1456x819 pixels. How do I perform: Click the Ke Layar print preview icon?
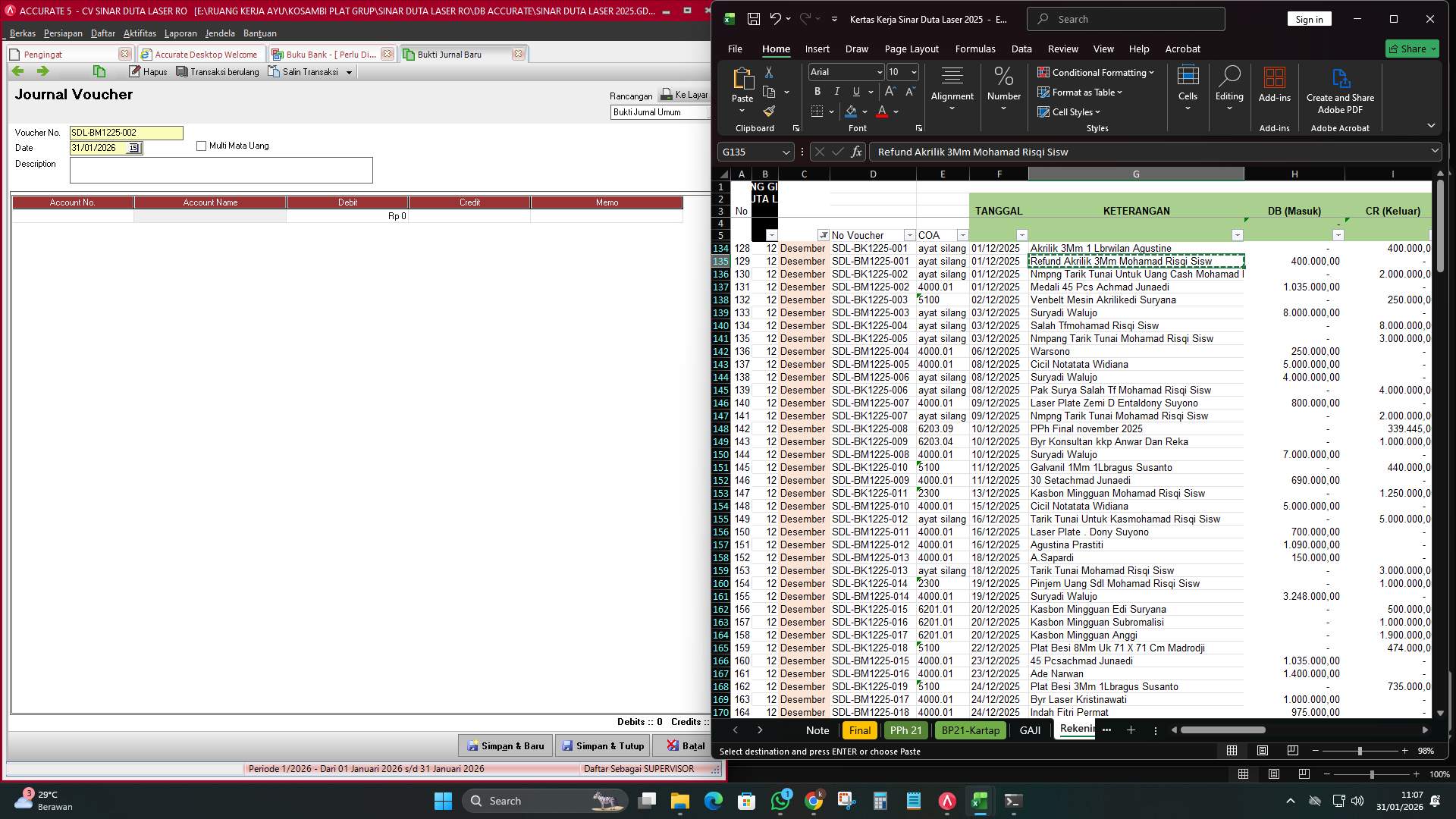coord(666,96)
